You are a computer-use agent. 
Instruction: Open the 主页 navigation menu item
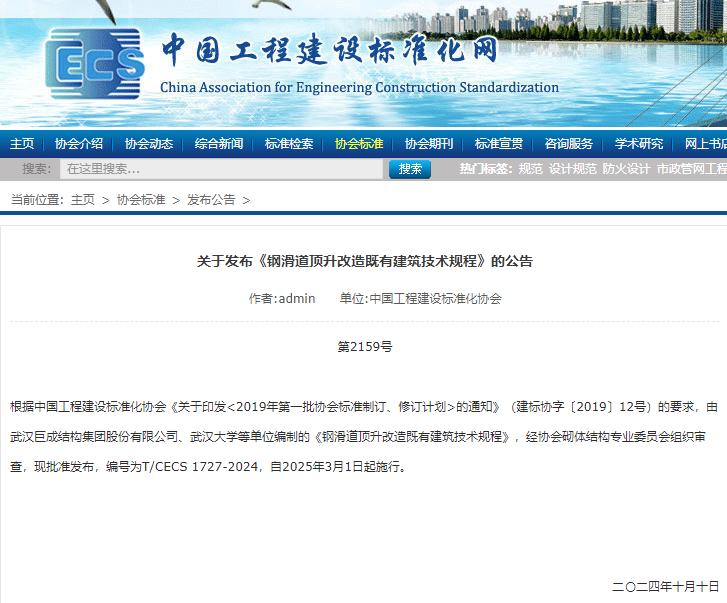click(22, 144)
